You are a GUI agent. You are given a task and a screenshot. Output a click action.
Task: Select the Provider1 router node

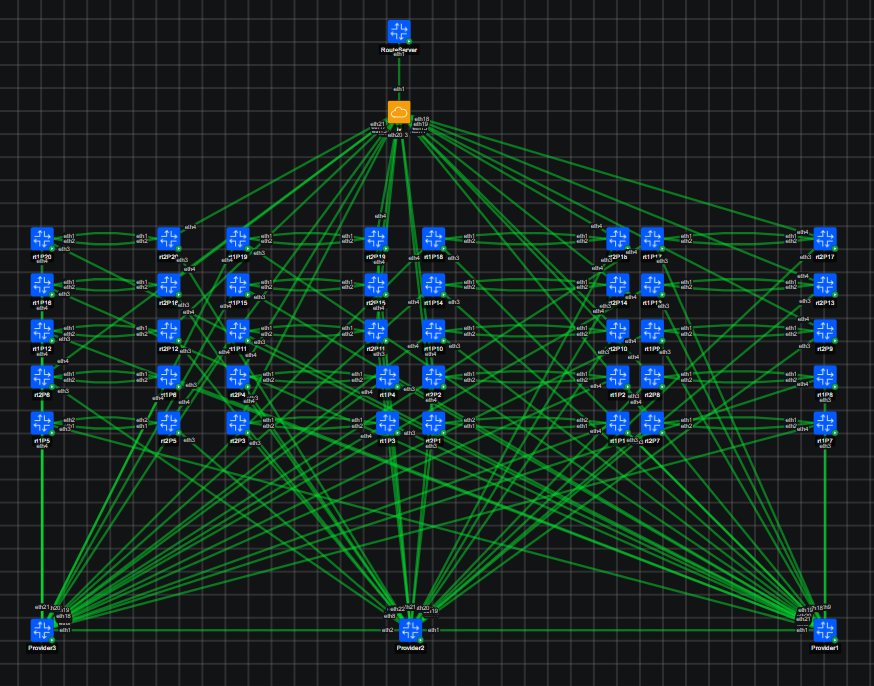(825, 630)
